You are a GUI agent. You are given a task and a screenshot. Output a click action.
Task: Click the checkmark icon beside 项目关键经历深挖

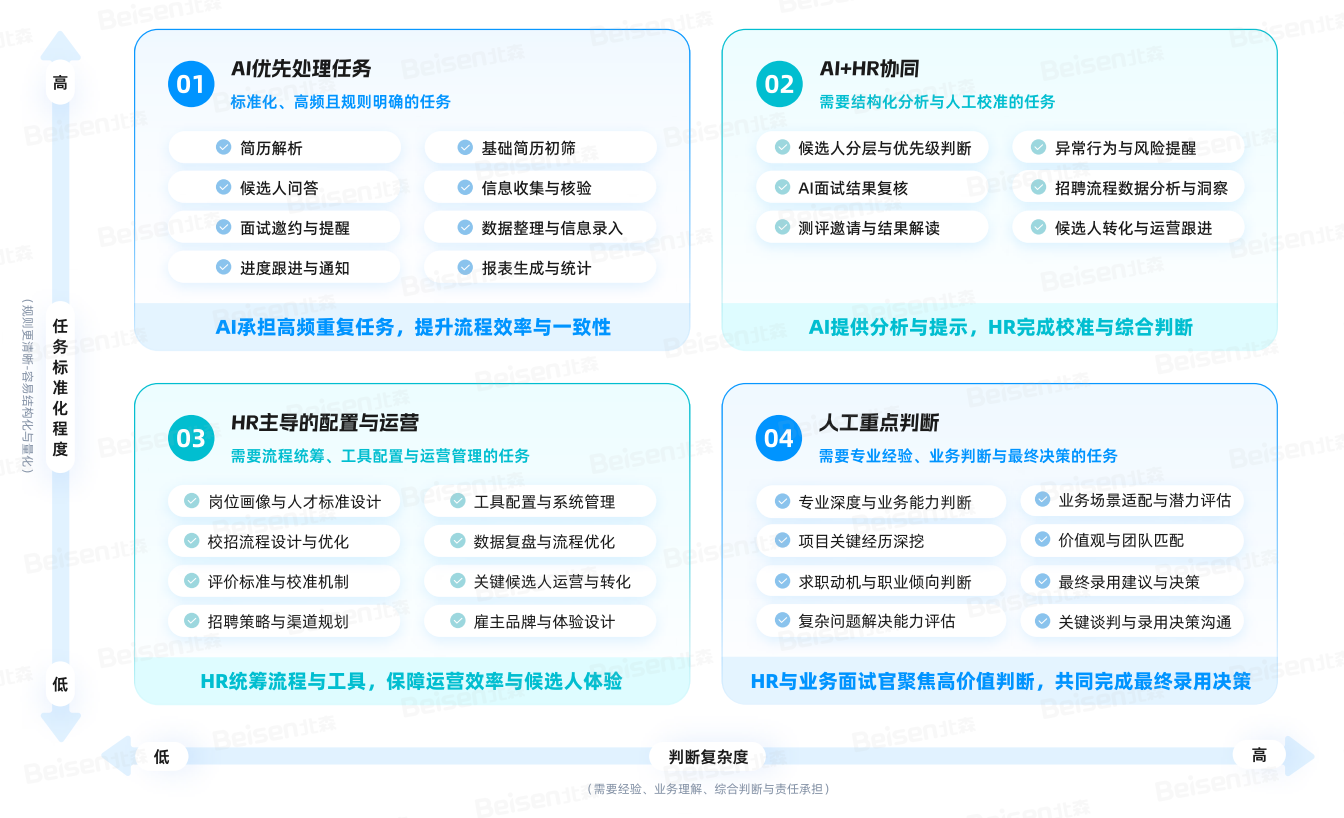click(x=782, y=540)
